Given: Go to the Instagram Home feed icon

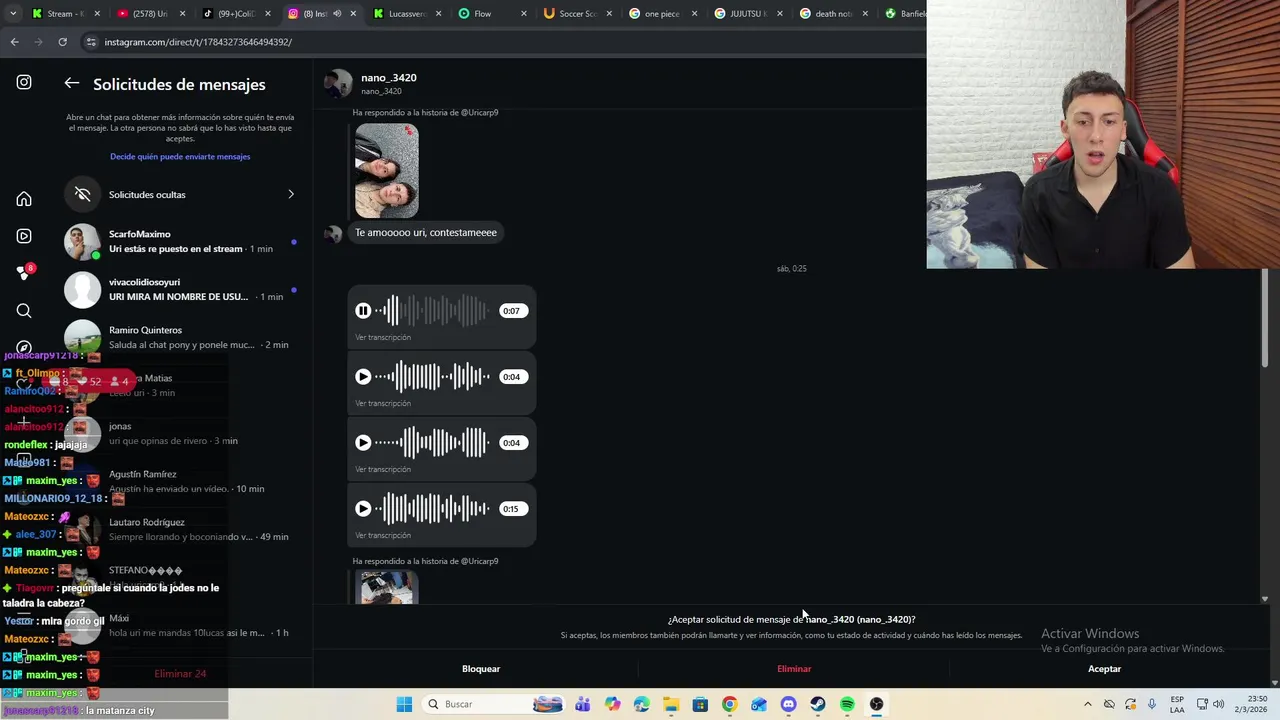Looking at the screenshot, I should 24,199.
